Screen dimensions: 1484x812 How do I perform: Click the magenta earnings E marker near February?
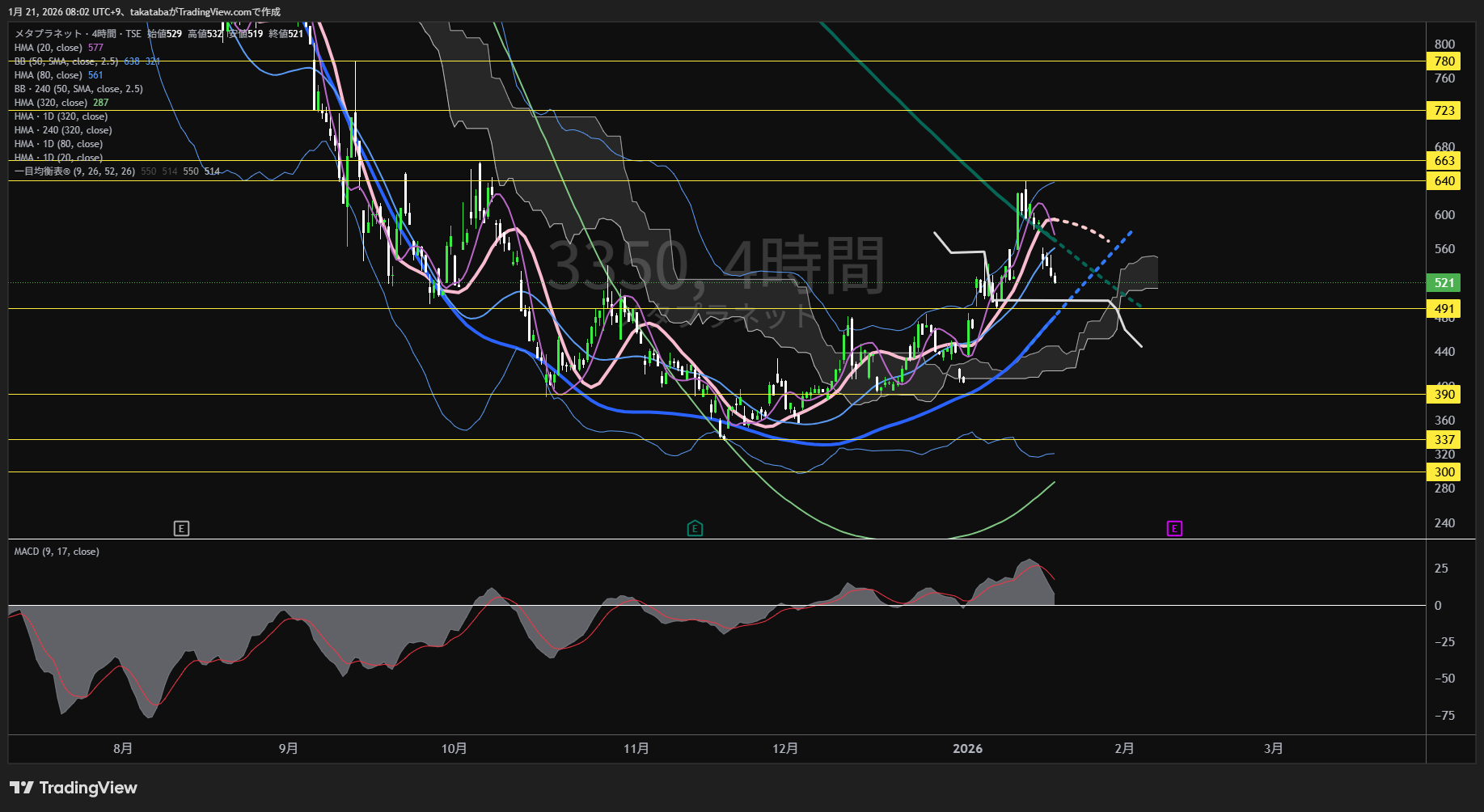click(1174, 529)
